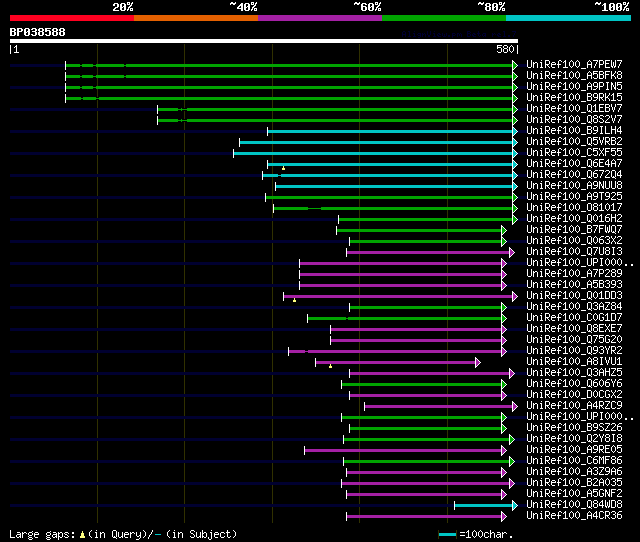The image size is (640, 542).
Task: Click the arrowhead ending the A4RZC9 bar
Action: click(x=515, y=406)
